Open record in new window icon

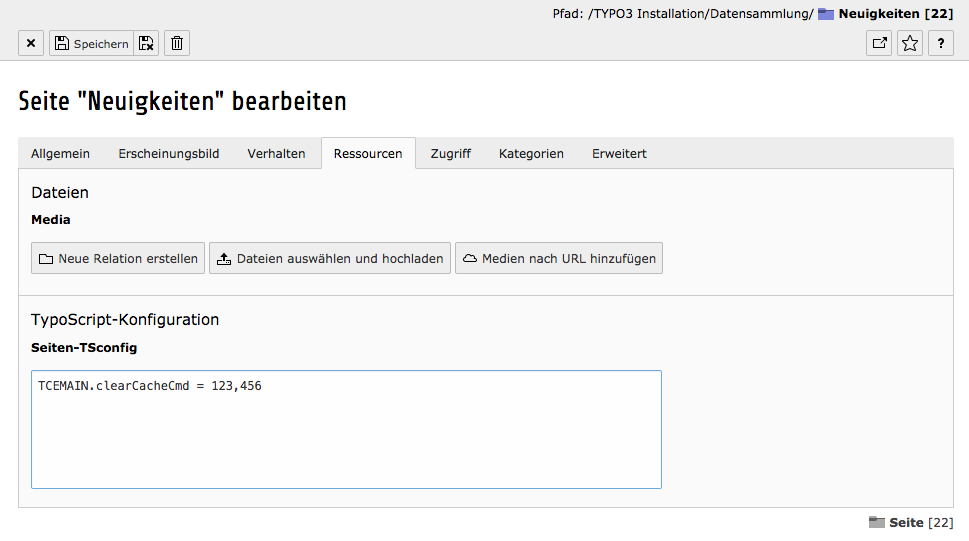coord(879,43)
